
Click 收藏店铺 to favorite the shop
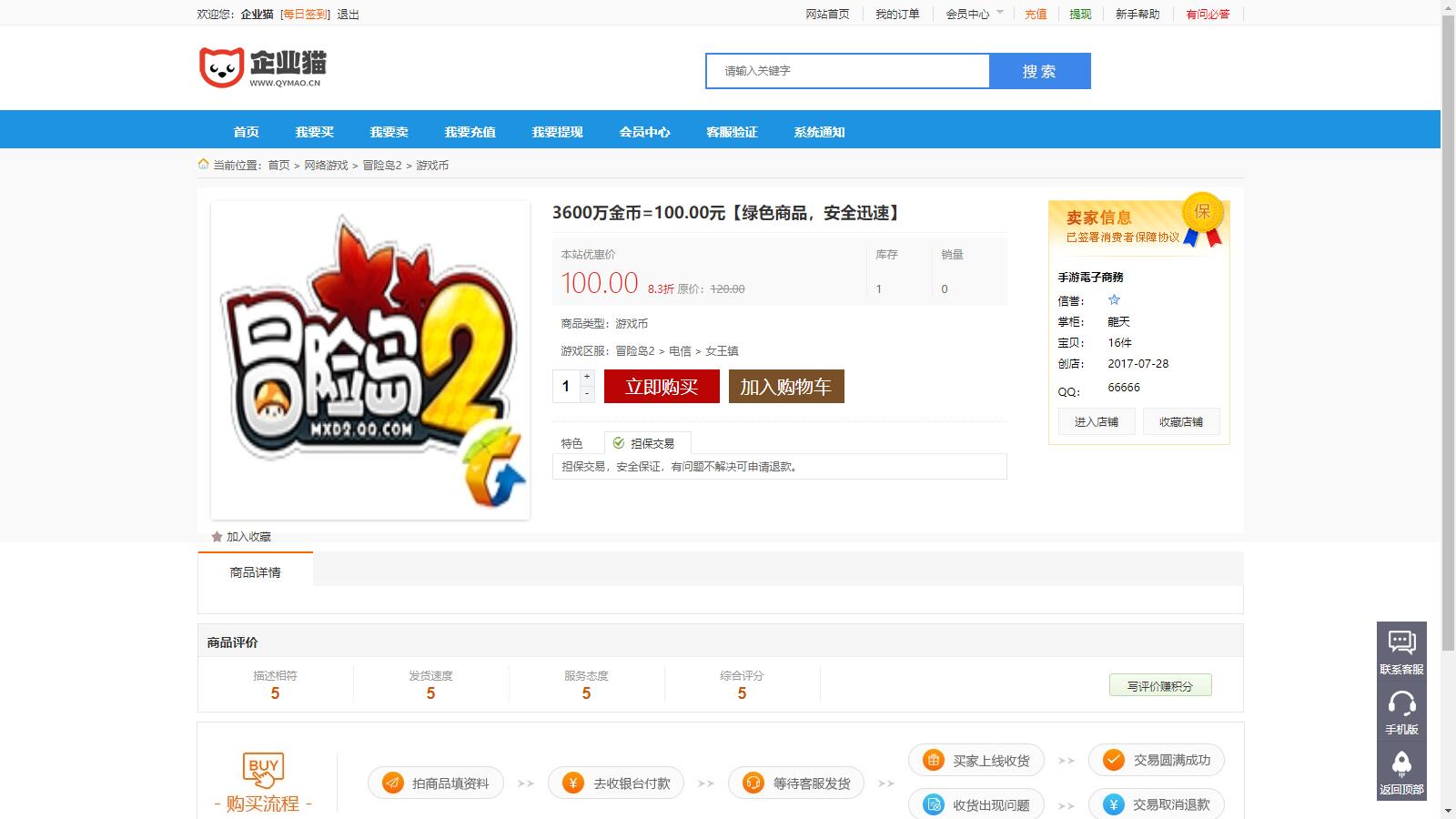(1180, 420)
